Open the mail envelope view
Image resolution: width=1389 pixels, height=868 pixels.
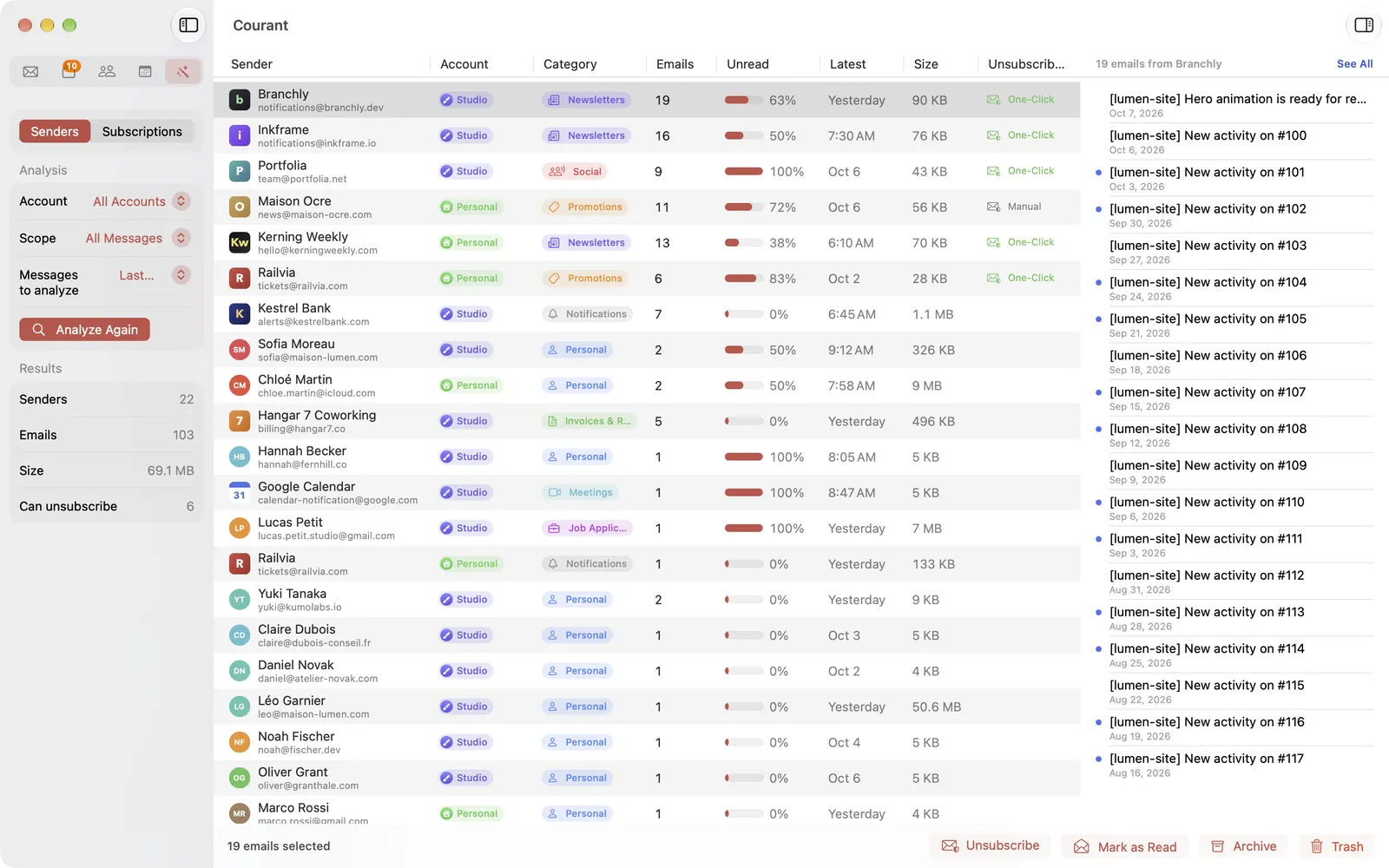pyautogui.click(x=30, y=71)
